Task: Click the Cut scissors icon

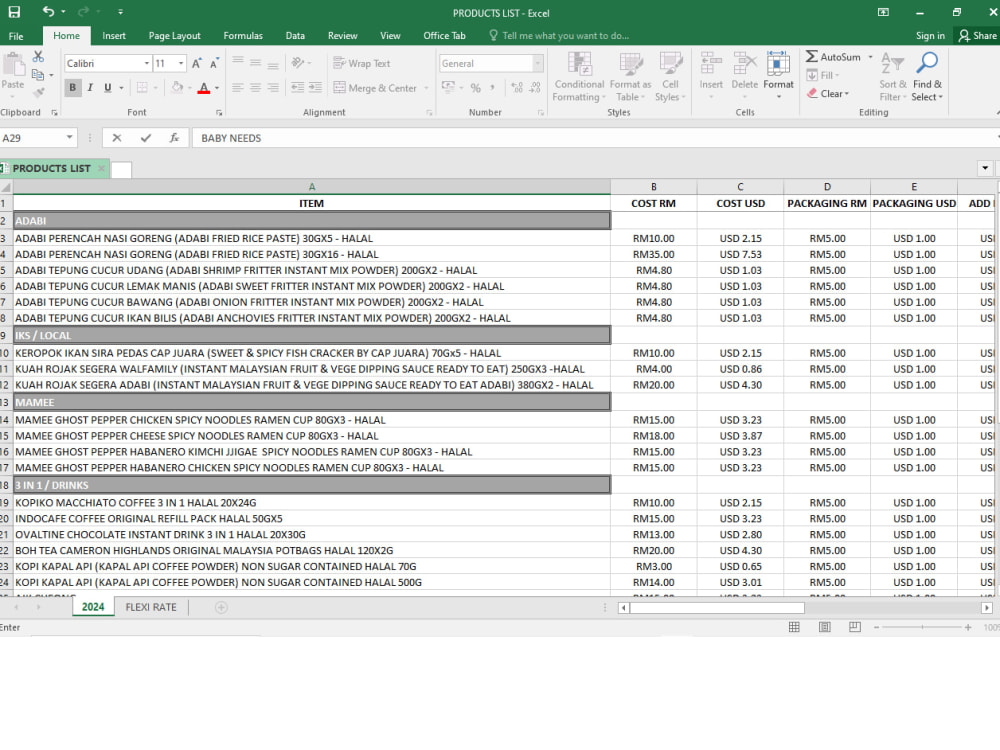Action: click(38, 57)
